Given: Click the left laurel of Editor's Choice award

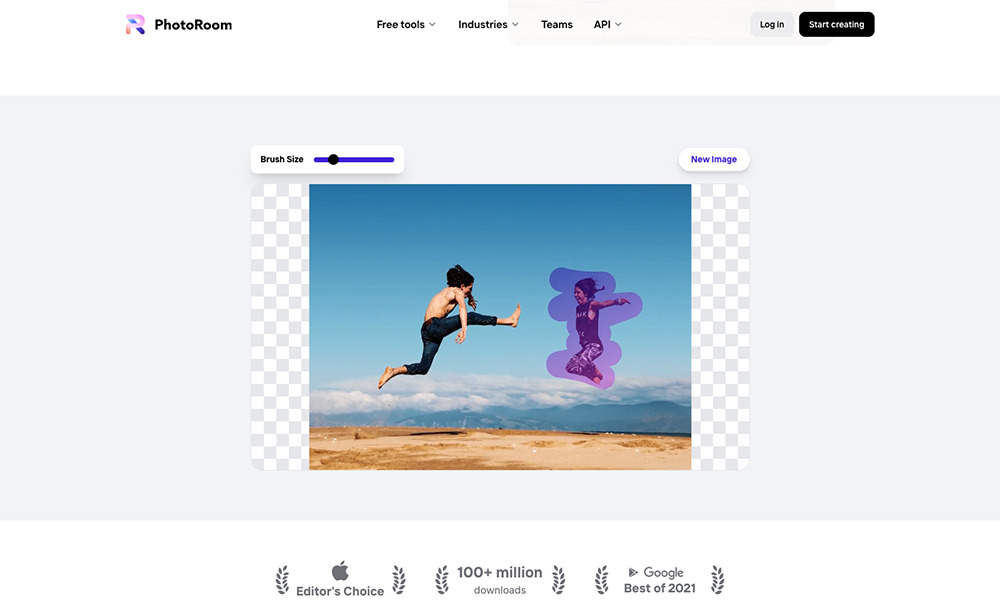Looking at the screenshot, I should pos(283,580).
